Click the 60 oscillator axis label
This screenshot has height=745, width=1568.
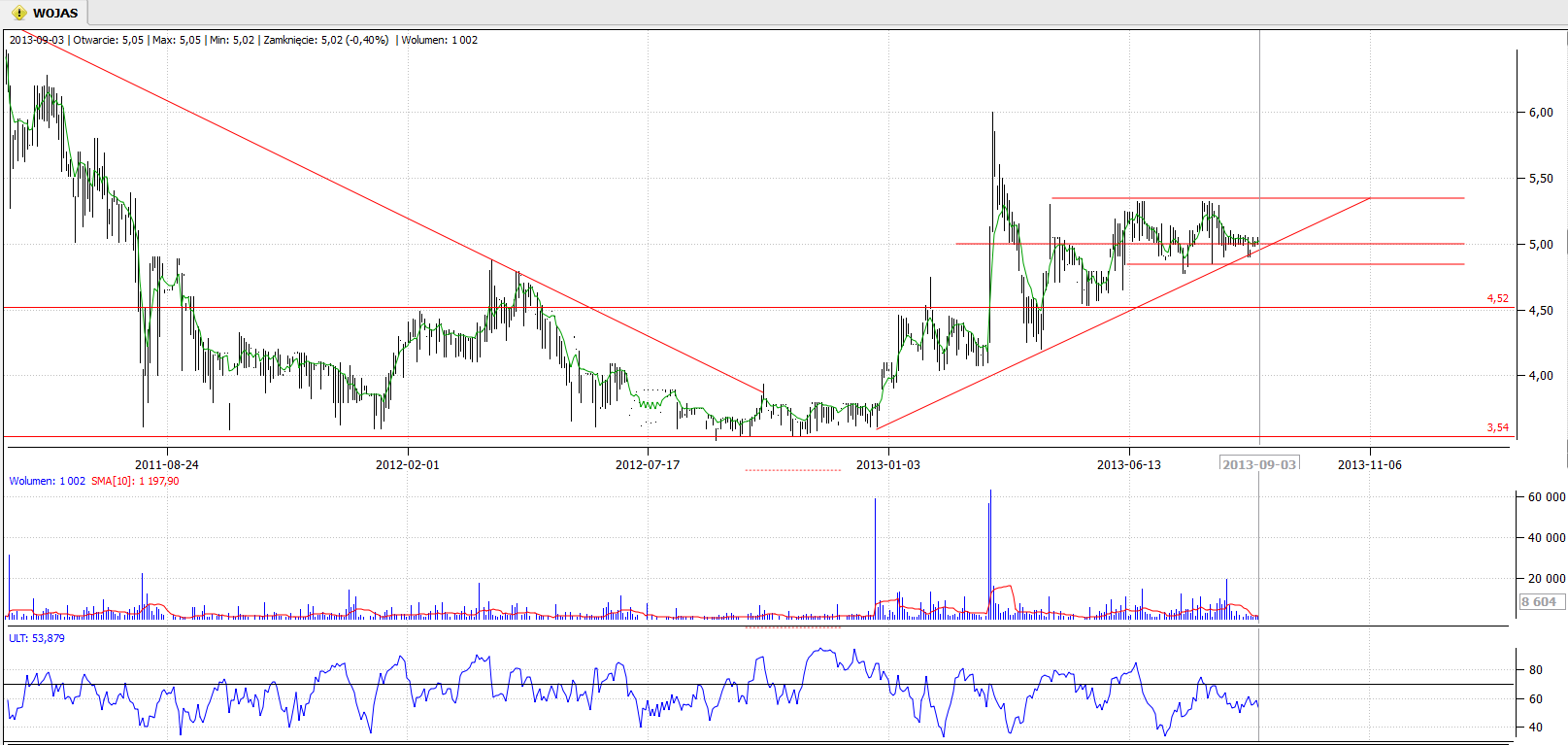[x=1536, y=698]
